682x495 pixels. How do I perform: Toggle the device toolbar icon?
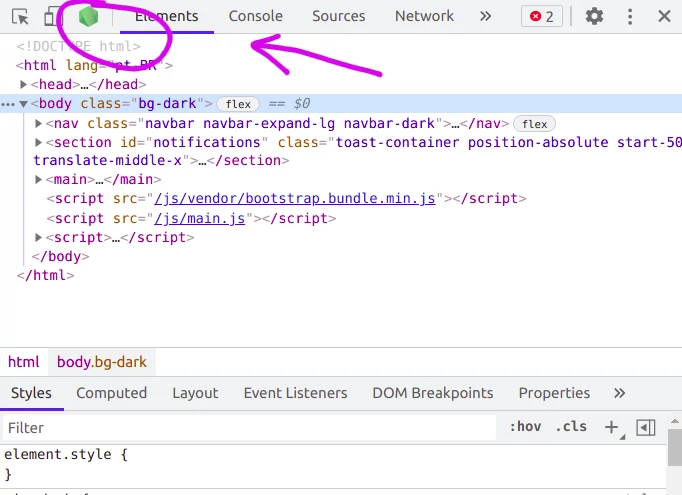53,17
